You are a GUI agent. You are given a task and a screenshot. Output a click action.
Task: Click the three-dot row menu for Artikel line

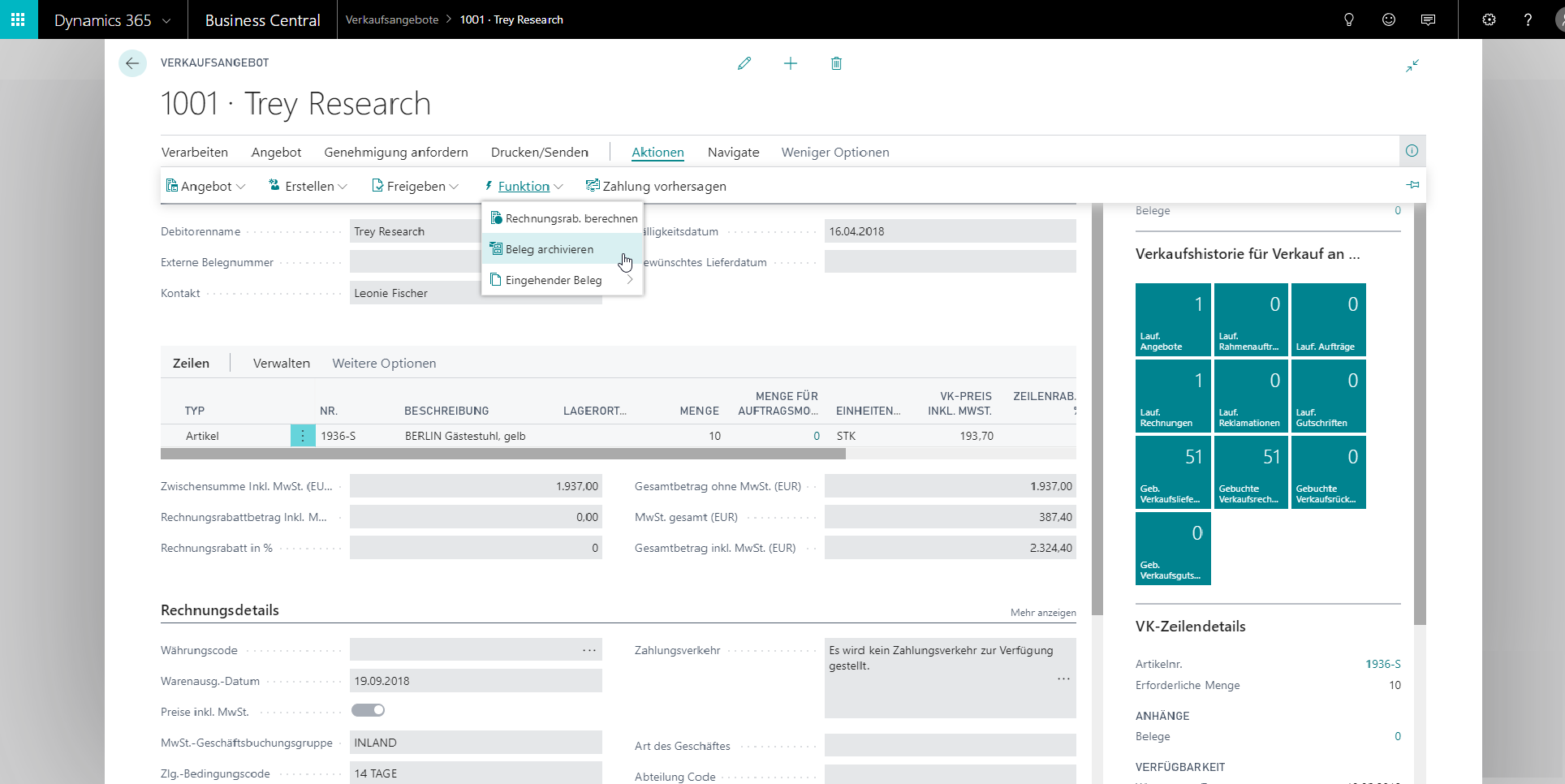[x=303, y=436]
